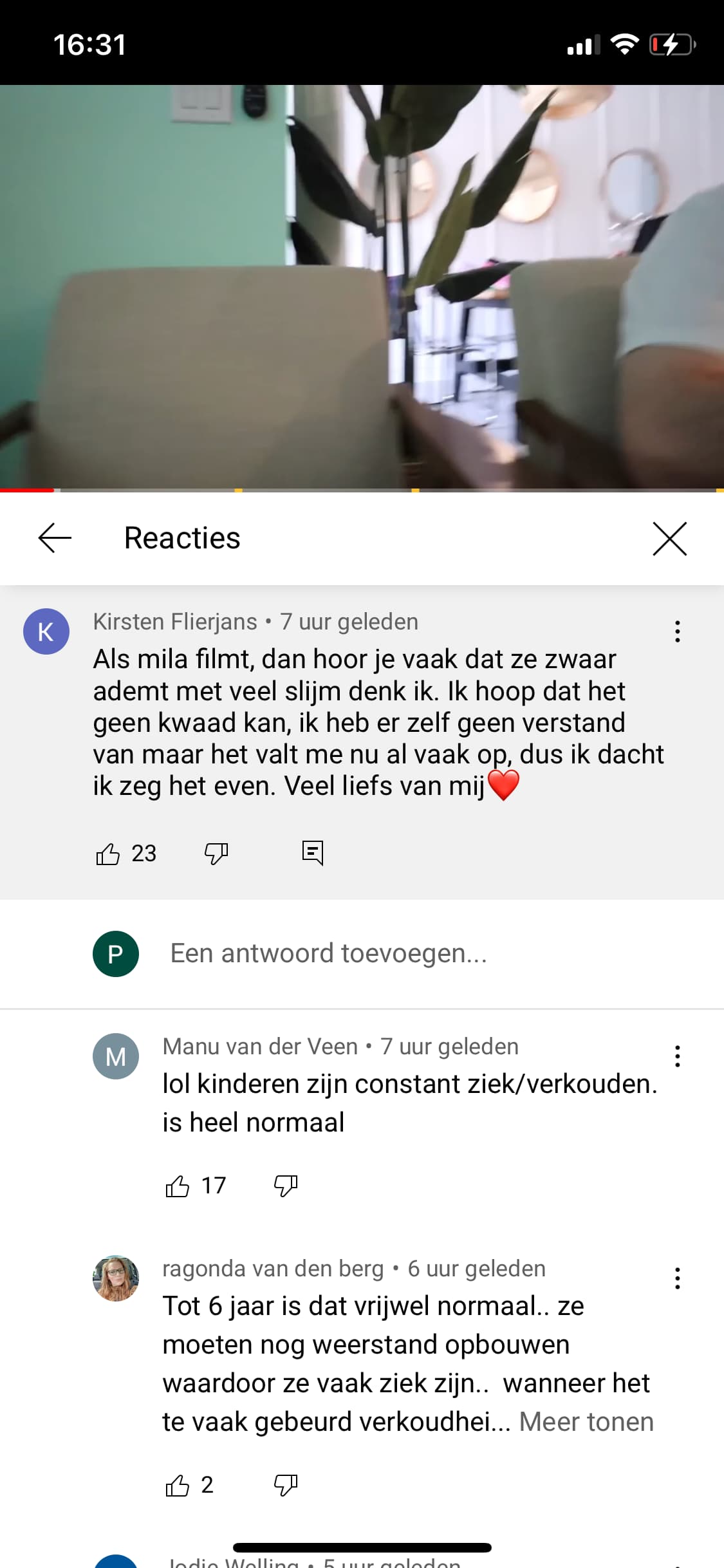Open the green P profile avatar

[x=116, y=954]
